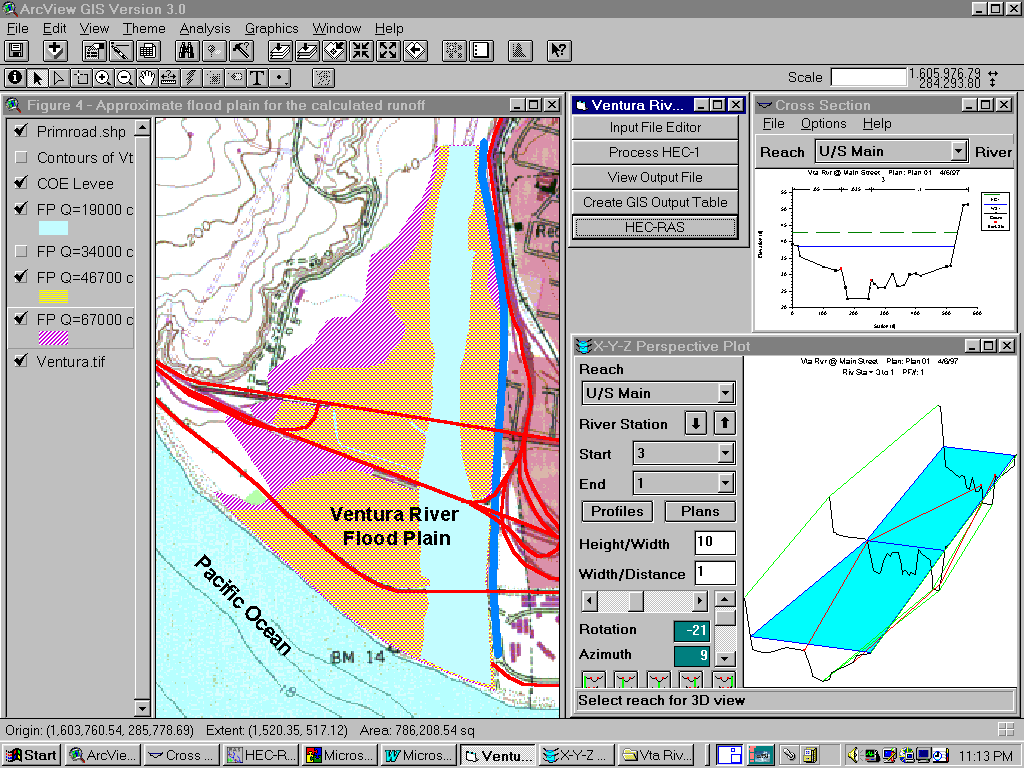The height and width of the screenshot is (768, 1024).
Task: Click the FP Q=67000 purple legend swatch
Action: point(54,338)
